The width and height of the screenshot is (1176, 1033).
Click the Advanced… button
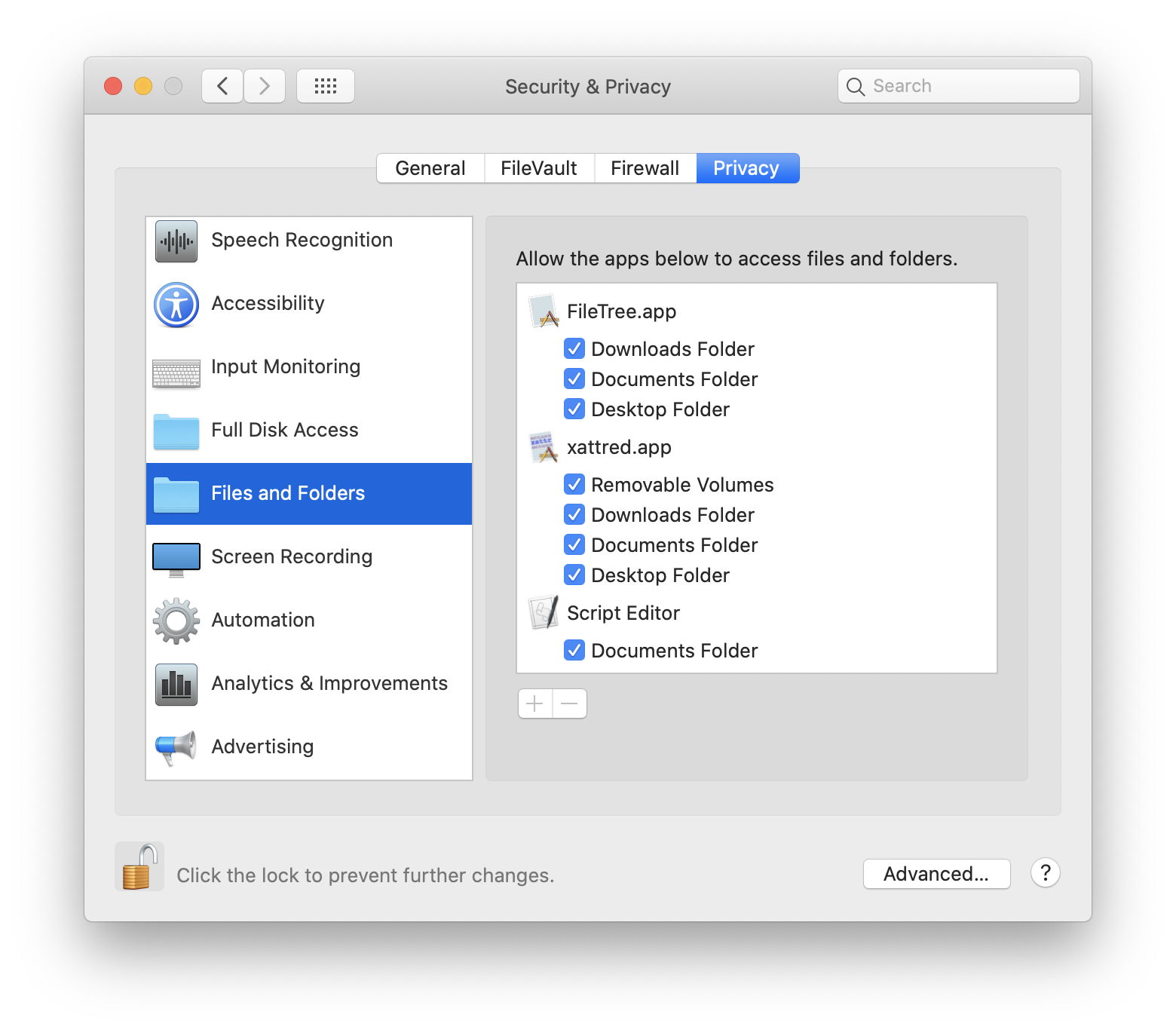936,874
